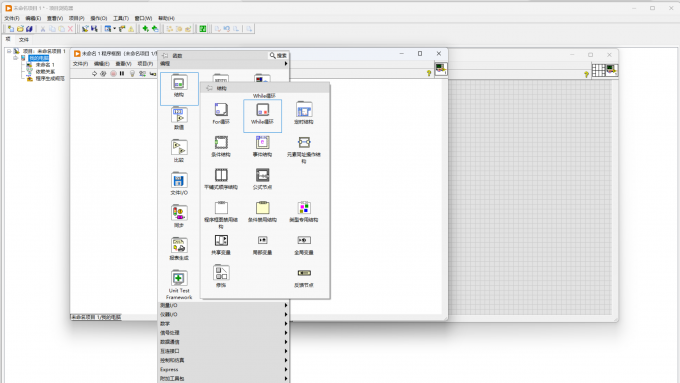This screenshot has height=383, width=680.
Task: Expand the 数学 category
Action: coord(223,324)
